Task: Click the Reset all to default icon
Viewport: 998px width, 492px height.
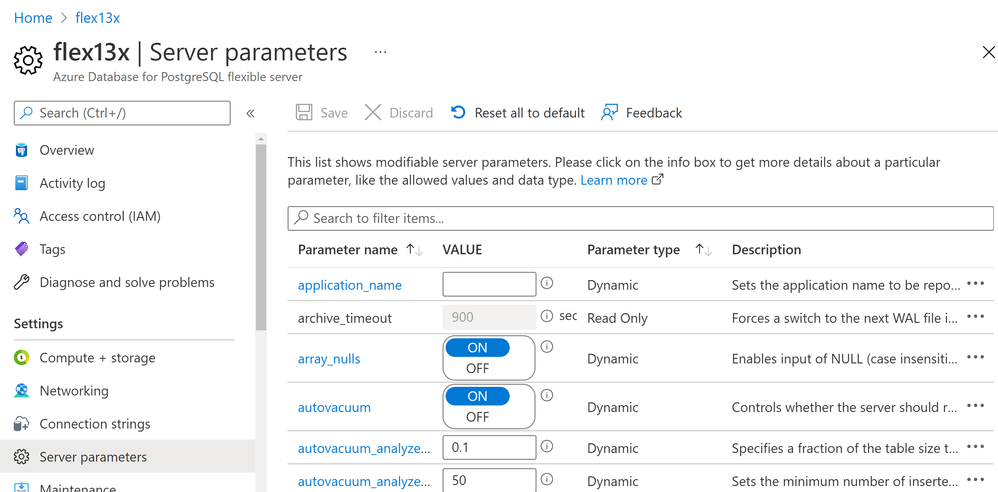Action: point(458,113)
